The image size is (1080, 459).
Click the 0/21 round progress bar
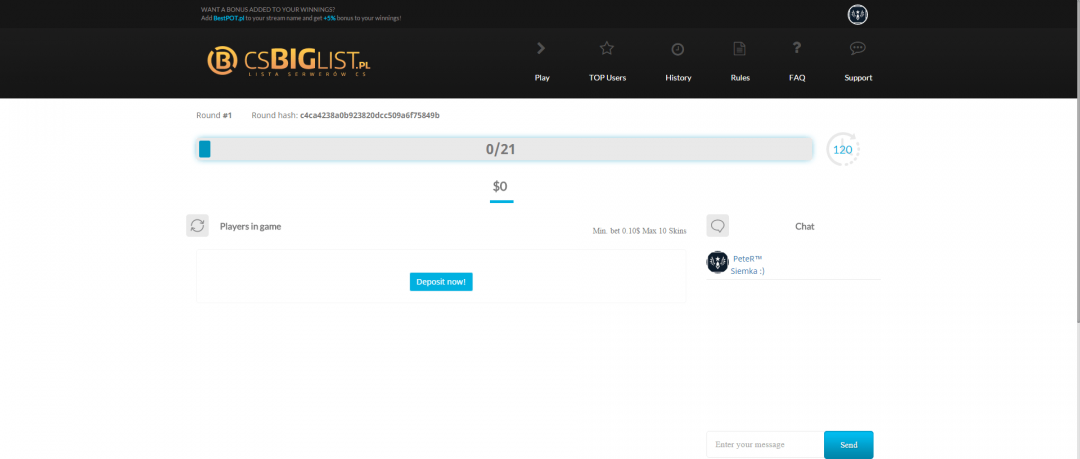point(504,149)
